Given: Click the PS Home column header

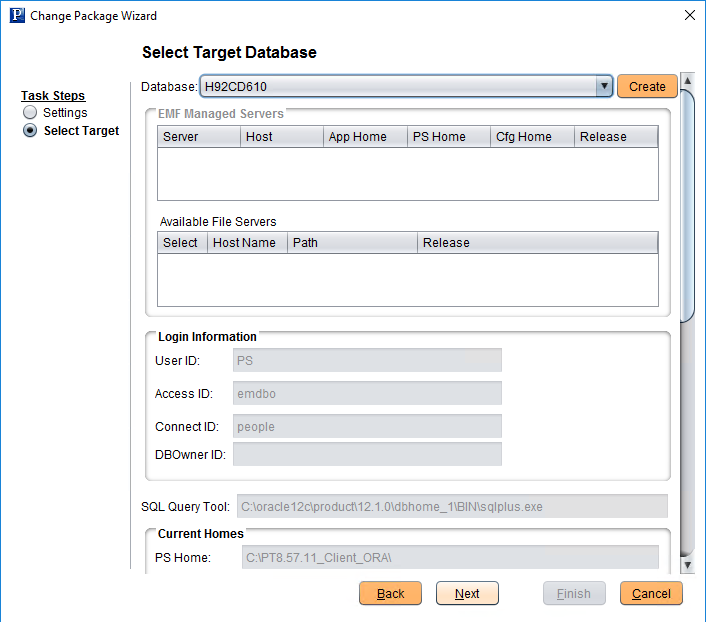Looking at the screenshot, I should 449,137.
